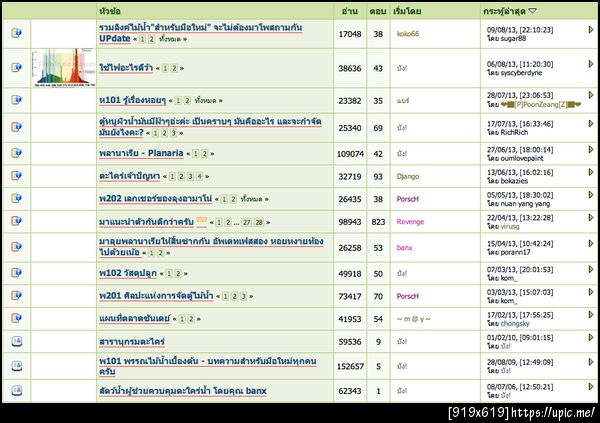Open page 3 of พ201 thread
Viewport: 600px width, 423px height.
[x=243, y=296]
